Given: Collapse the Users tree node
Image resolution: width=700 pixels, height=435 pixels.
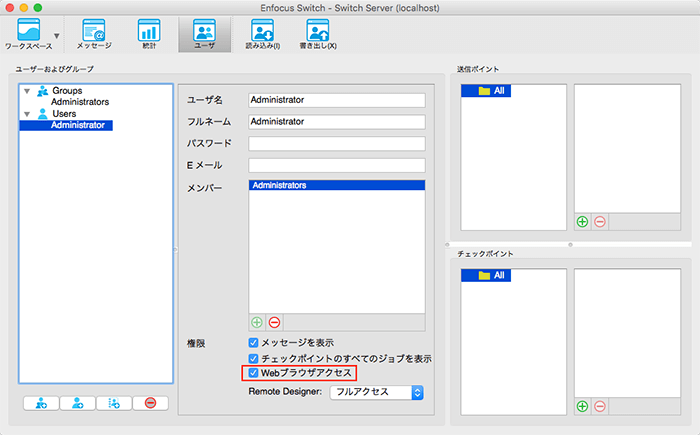Looking at the screenshot, I should (27, 114).
